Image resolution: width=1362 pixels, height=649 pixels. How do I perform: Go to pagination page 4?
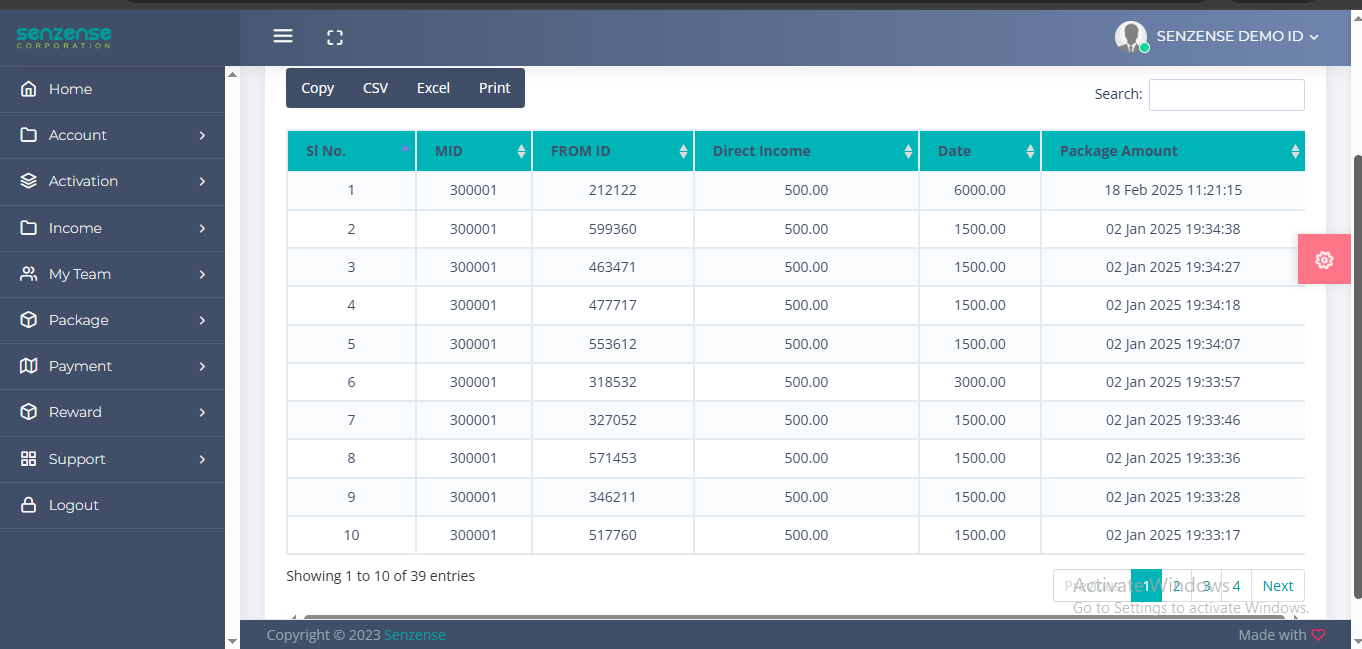1237,586
